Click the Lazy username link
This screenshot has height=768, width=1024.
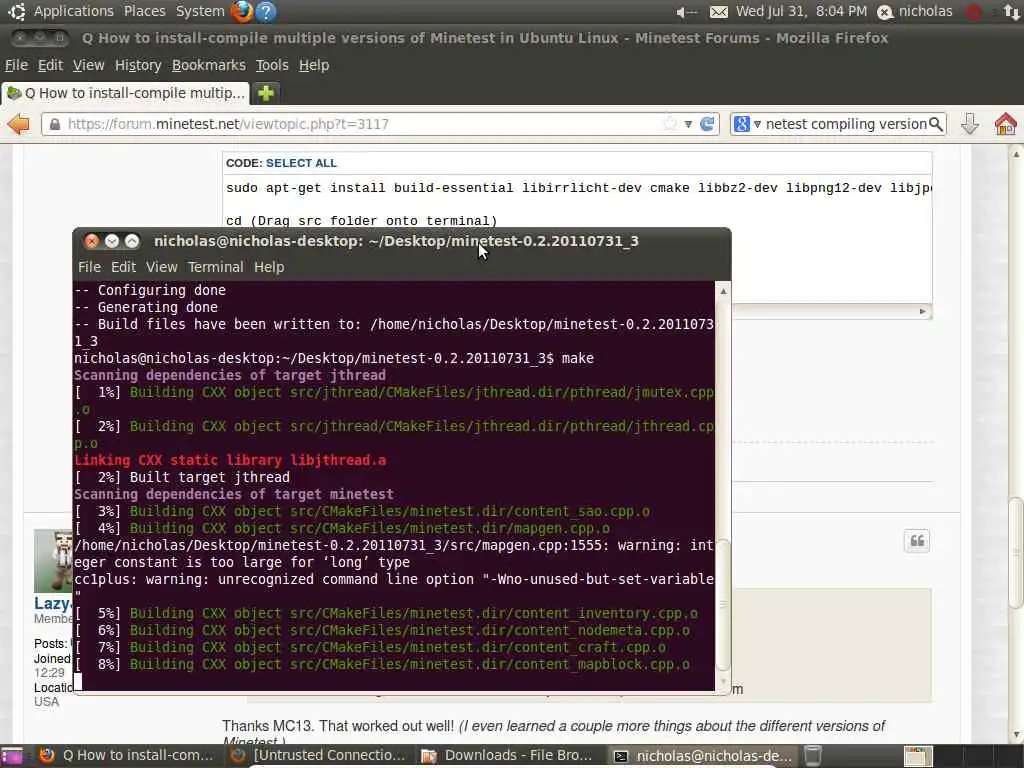coord(53,603)
